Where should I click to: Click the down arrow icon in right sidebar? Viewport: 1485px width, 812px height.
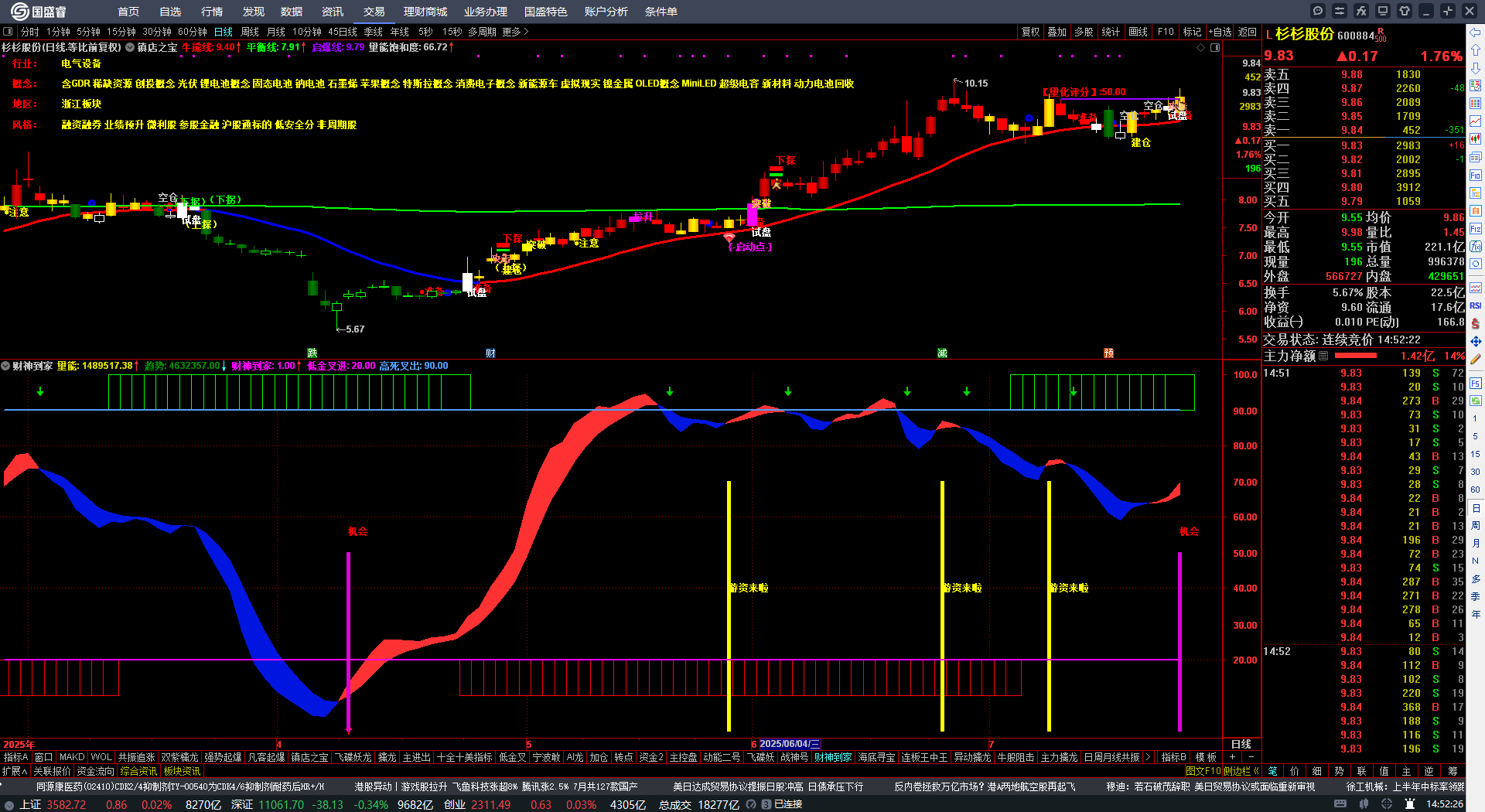click(1476, 67)
